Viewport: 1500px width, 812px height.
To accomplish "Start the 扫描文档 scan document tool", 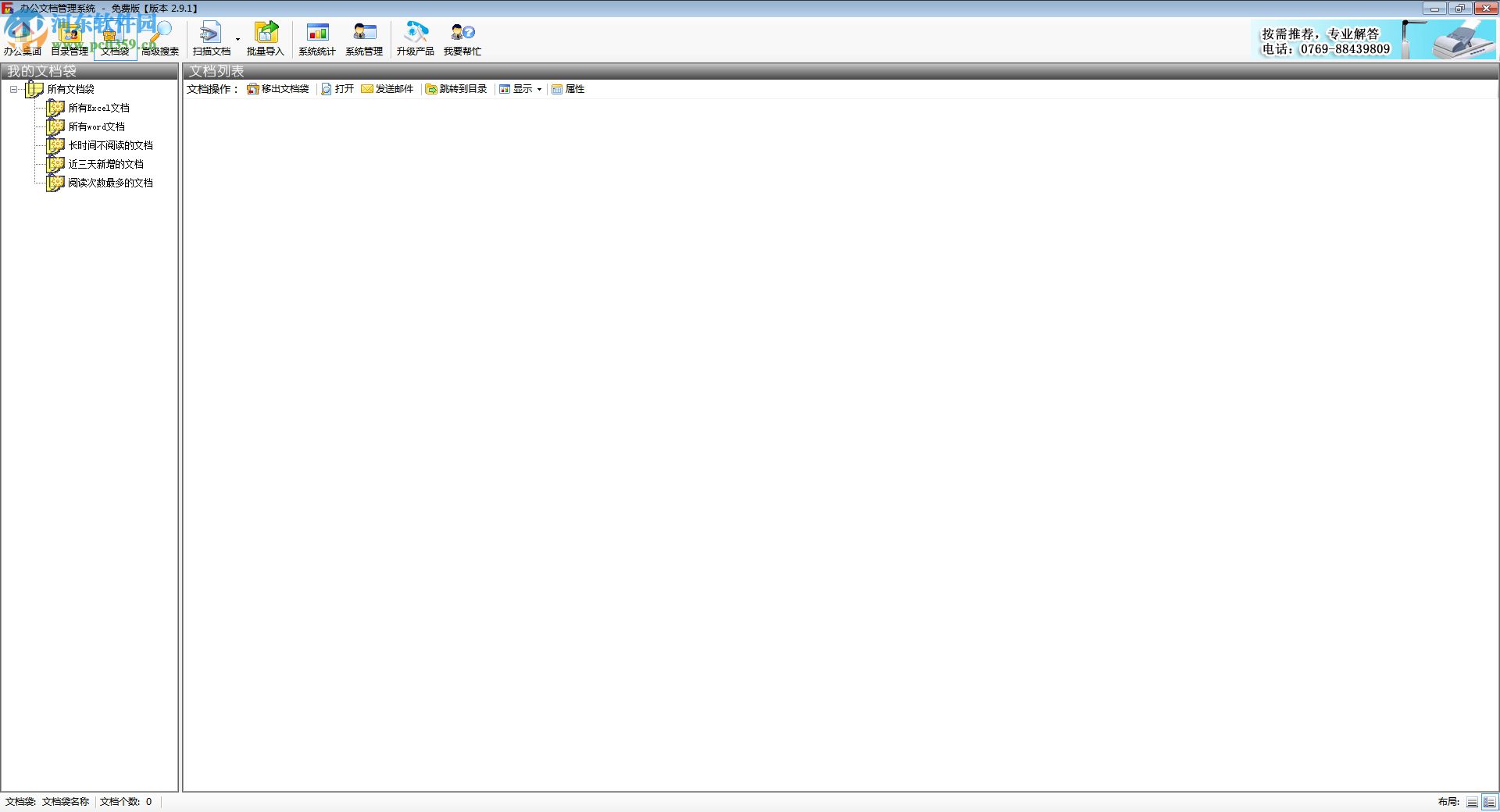I will tap(211, 39).
